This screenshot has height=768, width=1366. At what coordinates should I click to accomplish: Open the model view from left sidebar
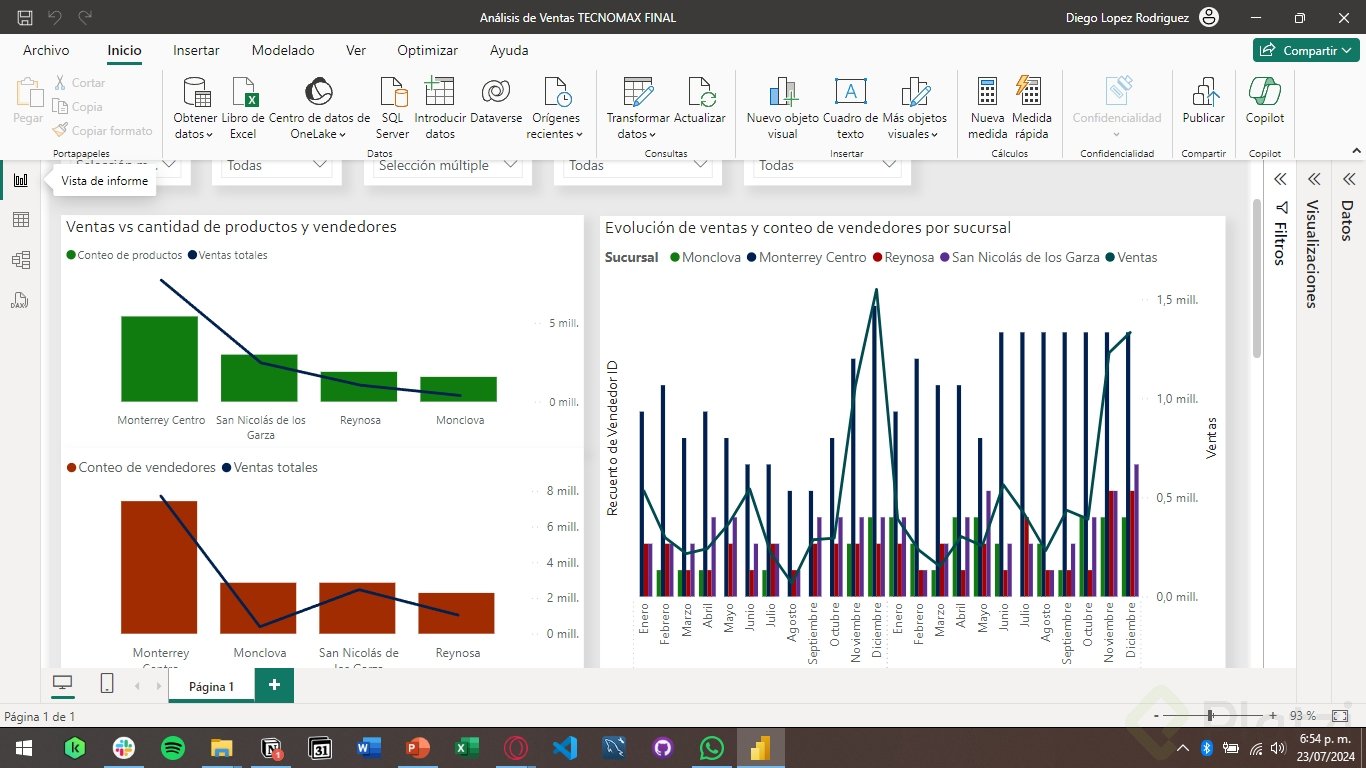pos(20,260)
